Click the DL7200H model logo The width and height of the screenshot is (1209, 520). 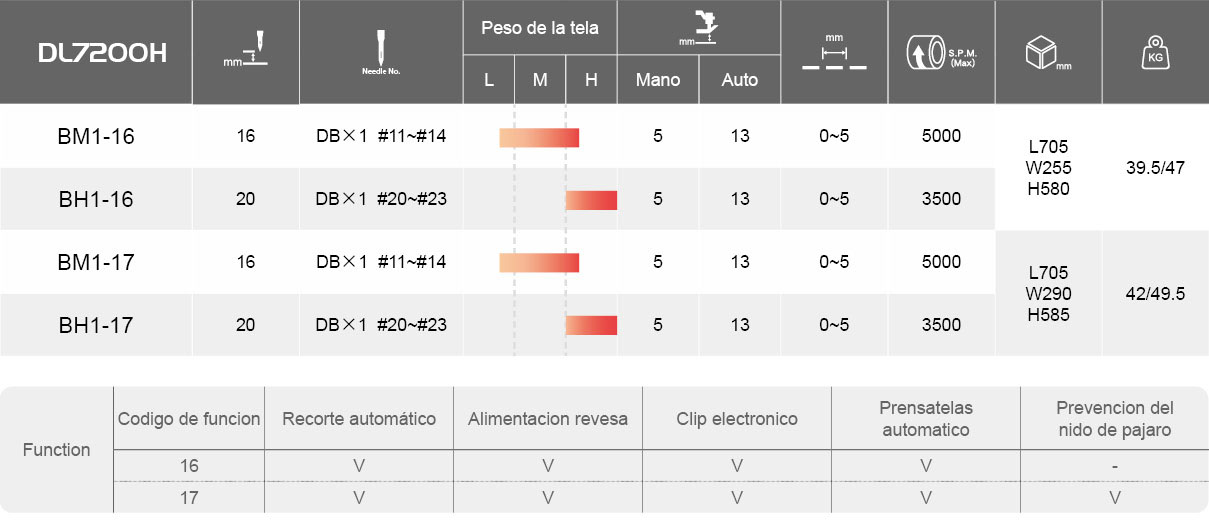pyautogui.click(x=102, y=53)
